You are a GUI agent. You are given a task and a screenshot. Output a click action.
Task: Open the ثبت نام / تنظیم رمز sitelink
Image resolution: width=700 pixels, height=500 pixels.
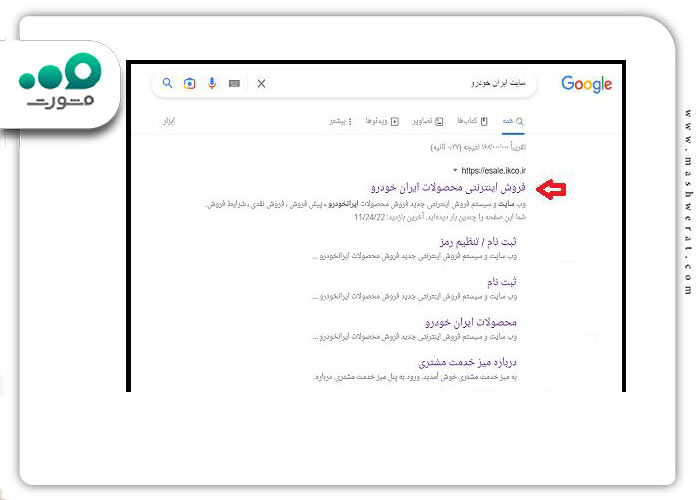tap(478, 242)
